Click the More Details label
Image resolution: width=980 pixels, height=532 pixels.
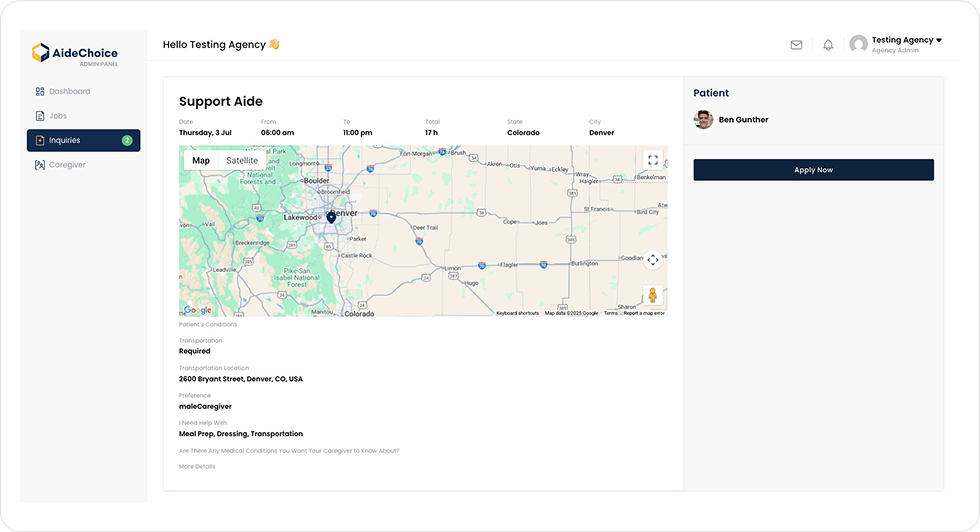point(197,466)
